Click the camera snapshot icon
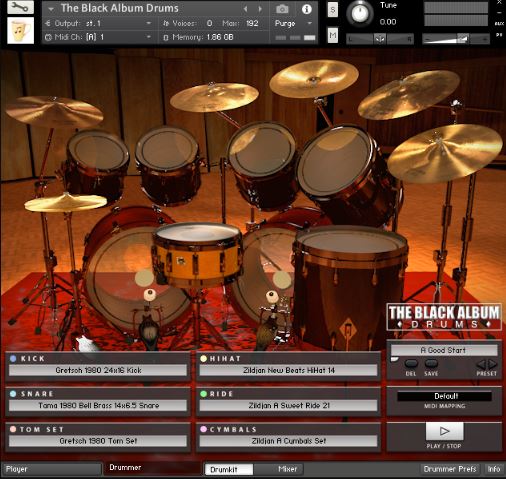This screenshot has width=506, height=479. (x=282, y=9)
